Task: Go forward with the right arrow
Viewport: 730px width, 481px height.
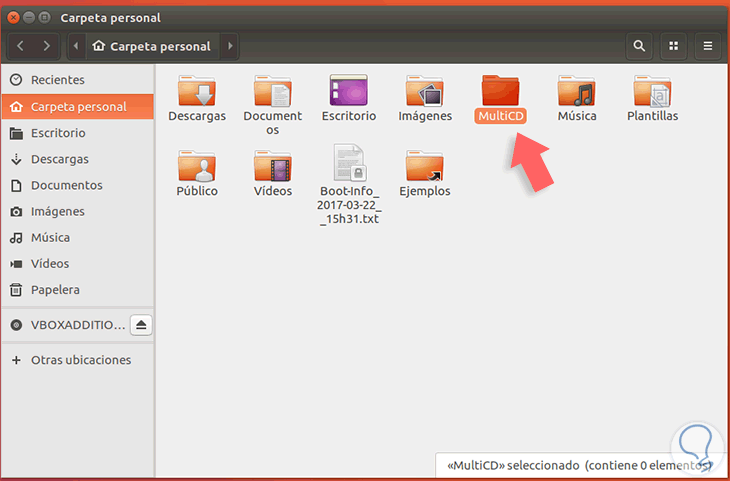Action: pyautogui.click(x=46, y=46)
